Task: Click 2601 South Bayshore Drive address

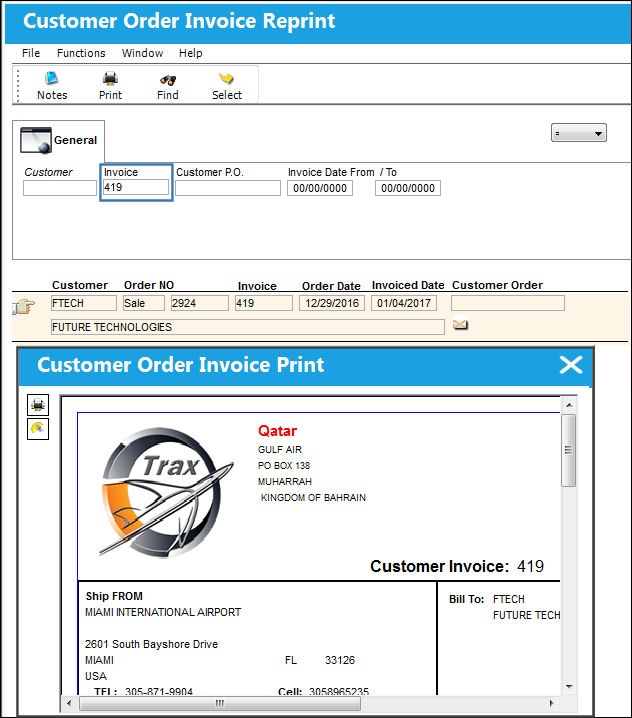Action: tap(151, 644)
